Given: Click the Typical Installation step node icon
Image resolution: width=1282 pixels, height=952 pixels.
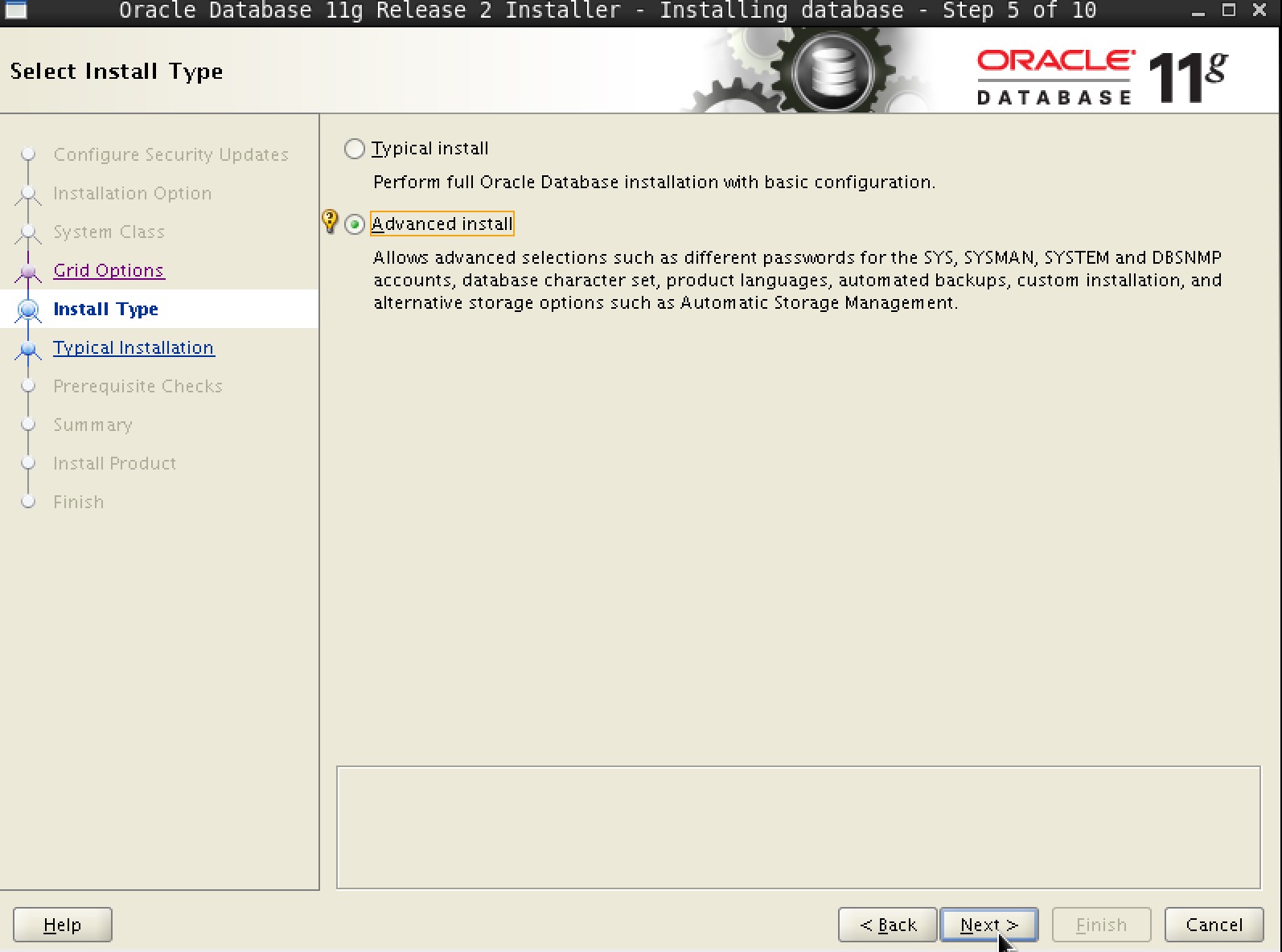Looking at the screenshot, I should [29, 348].
